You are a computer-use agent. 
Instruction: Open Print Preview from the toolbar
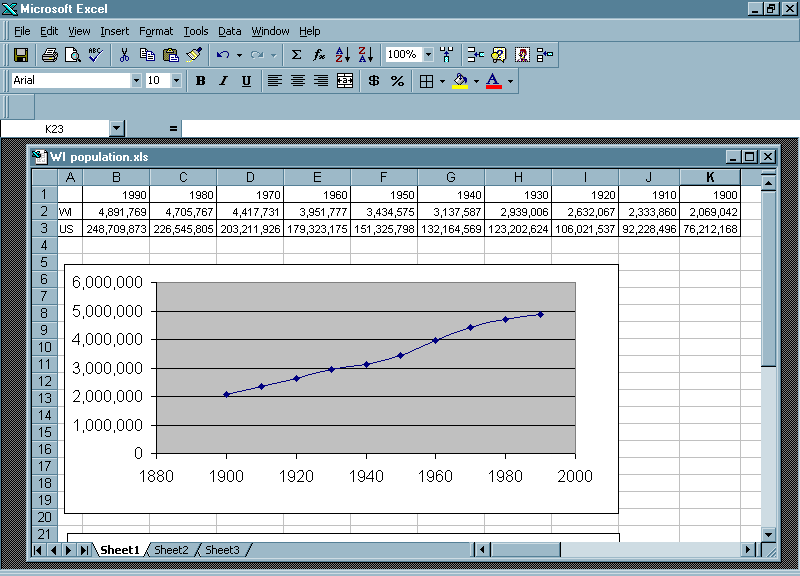(72, 55)
